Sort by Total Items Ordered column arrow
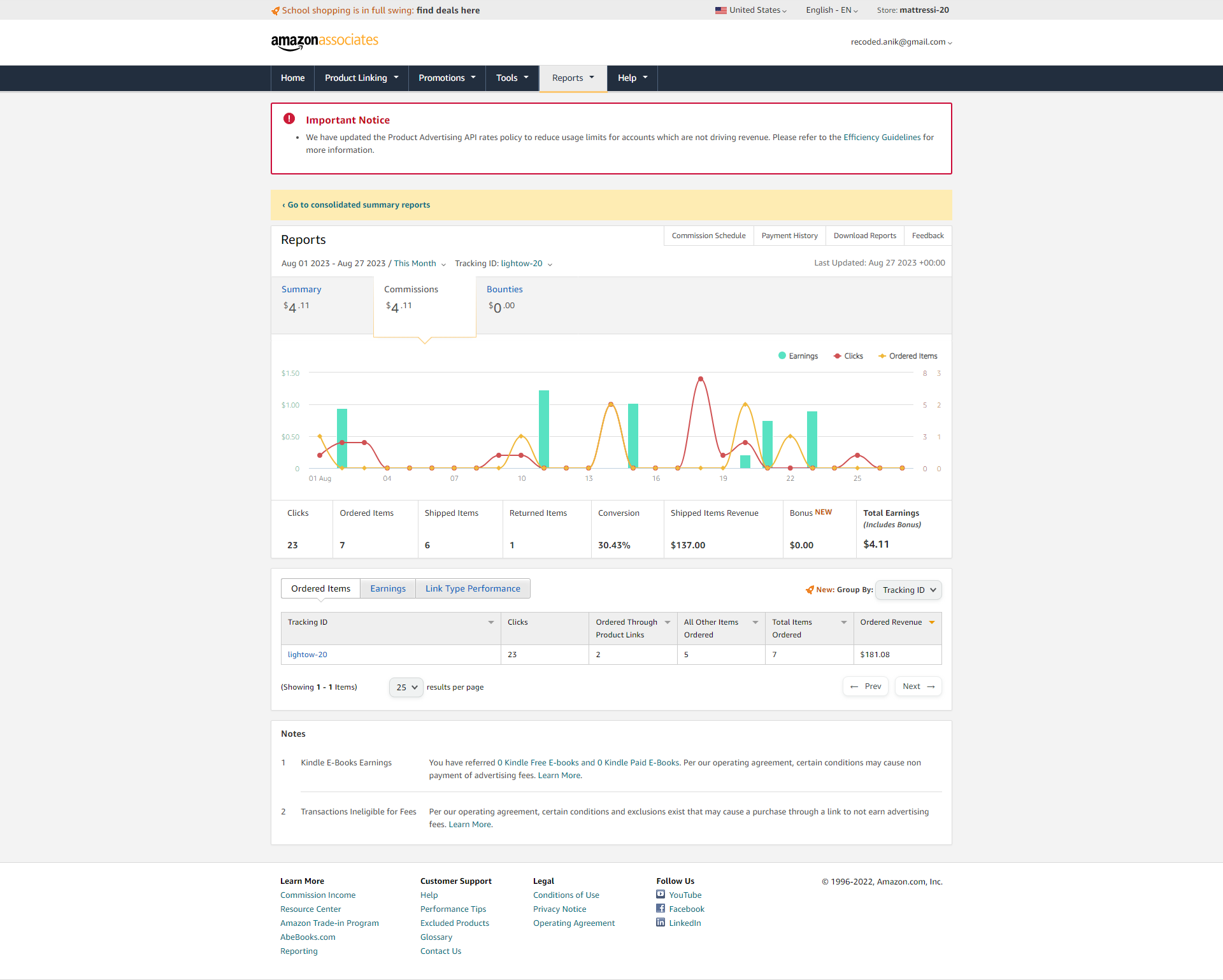This screenshot has width=1223, height=980. point(844,622)
